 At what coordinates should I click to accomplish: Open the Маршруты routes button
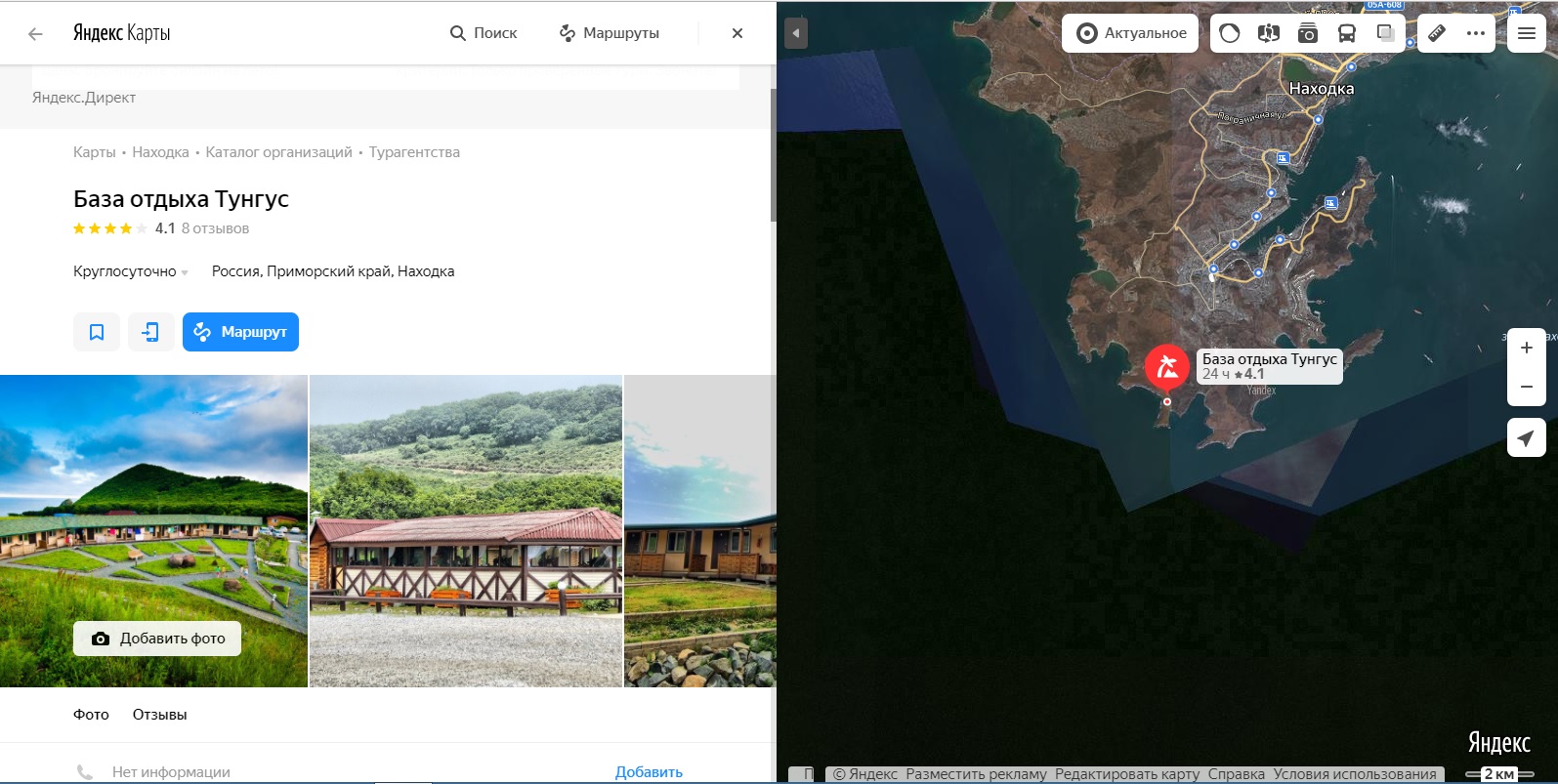click(x=610, y=33)
